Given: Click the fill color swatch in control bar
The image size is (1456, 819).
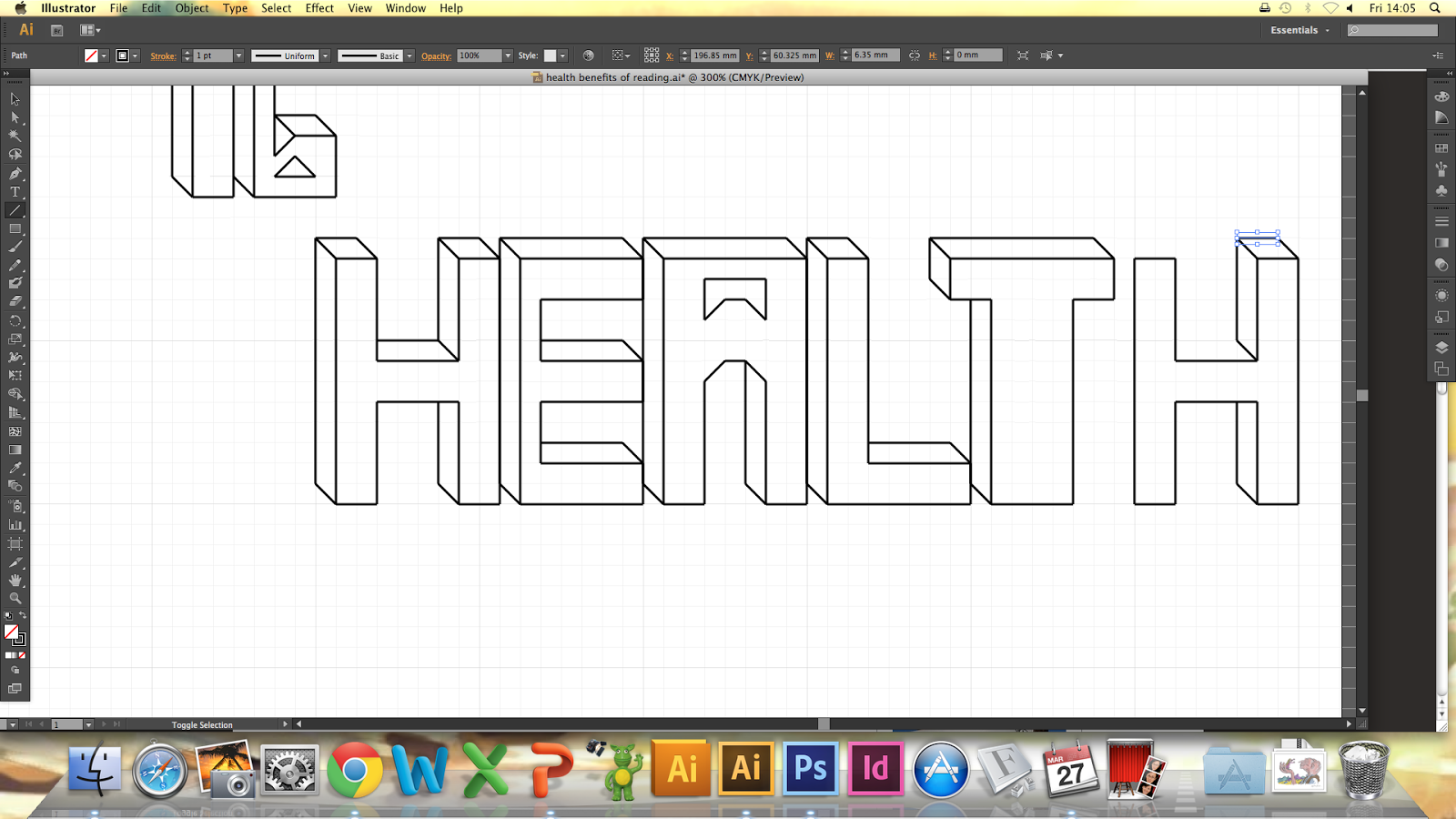Looking at the screenshot, I should tap(91, 56).
